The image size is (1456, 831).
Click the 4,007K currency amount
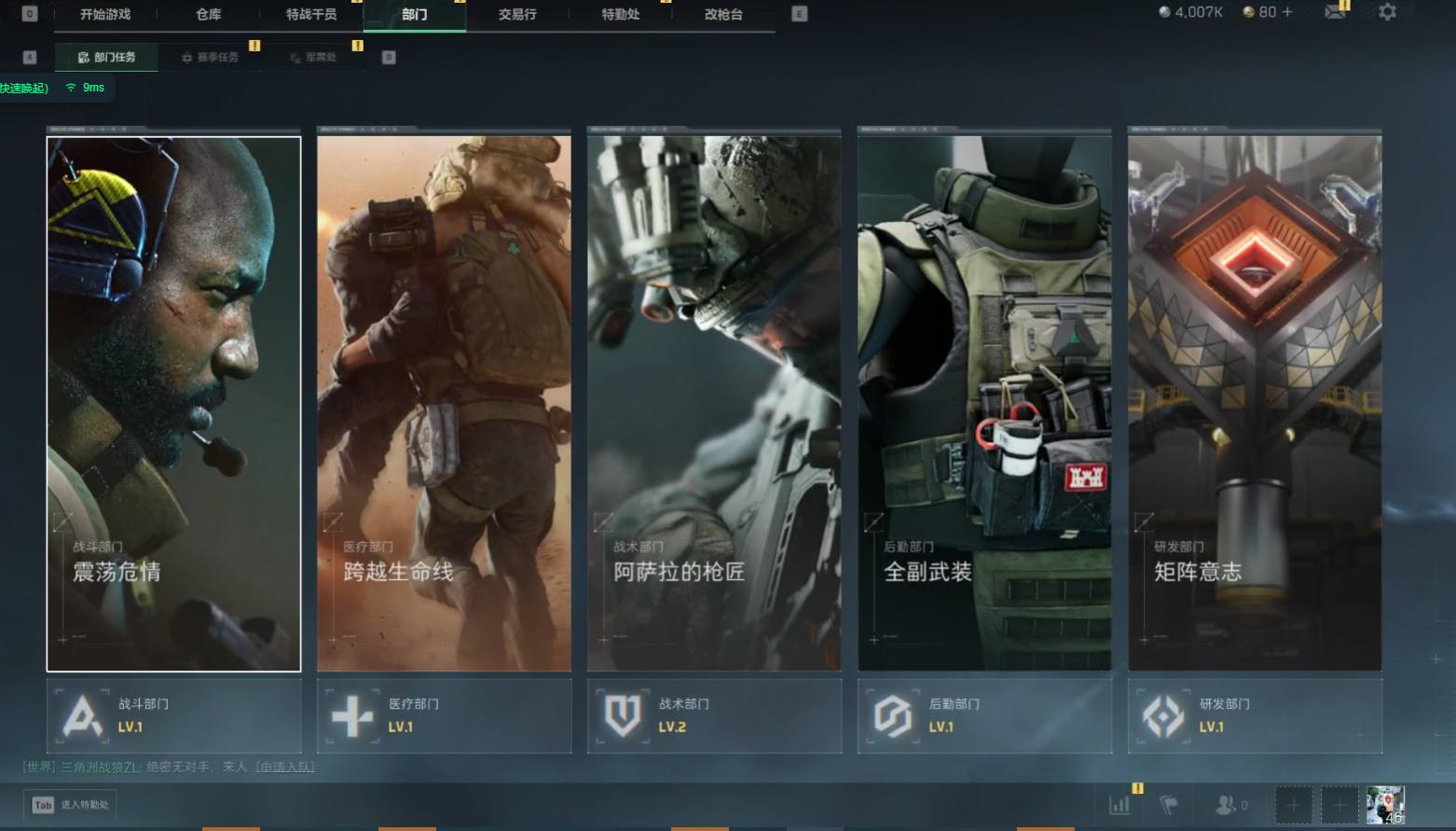click(x=1199, y=12)
